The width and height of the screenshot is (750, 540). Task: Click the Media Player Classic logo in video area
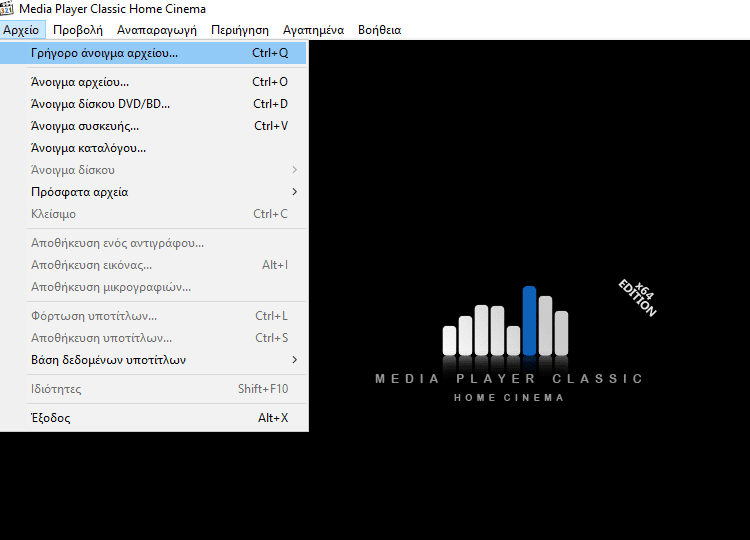(x=510, y=344)
